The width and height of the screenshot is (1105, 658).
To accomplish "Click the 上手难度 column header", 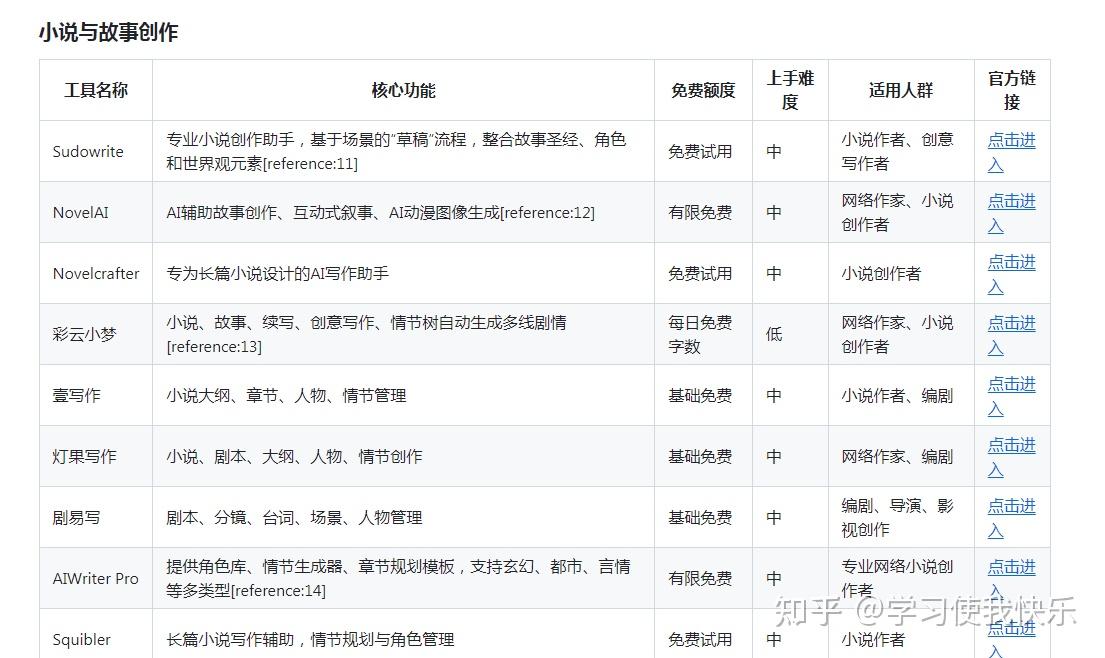I will coord(790,90).
